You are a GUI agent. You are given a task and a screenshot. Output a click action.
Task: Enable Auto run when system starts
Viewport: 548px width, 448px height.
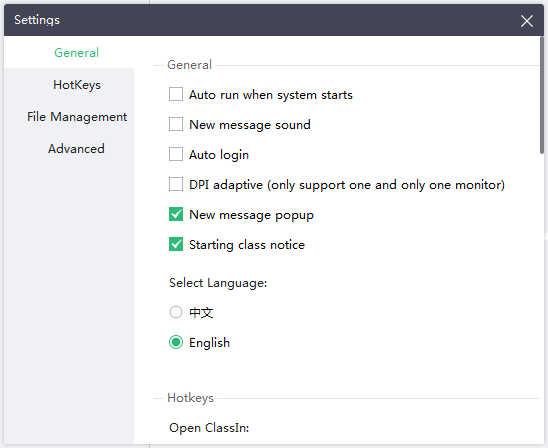tap(176, 94)
